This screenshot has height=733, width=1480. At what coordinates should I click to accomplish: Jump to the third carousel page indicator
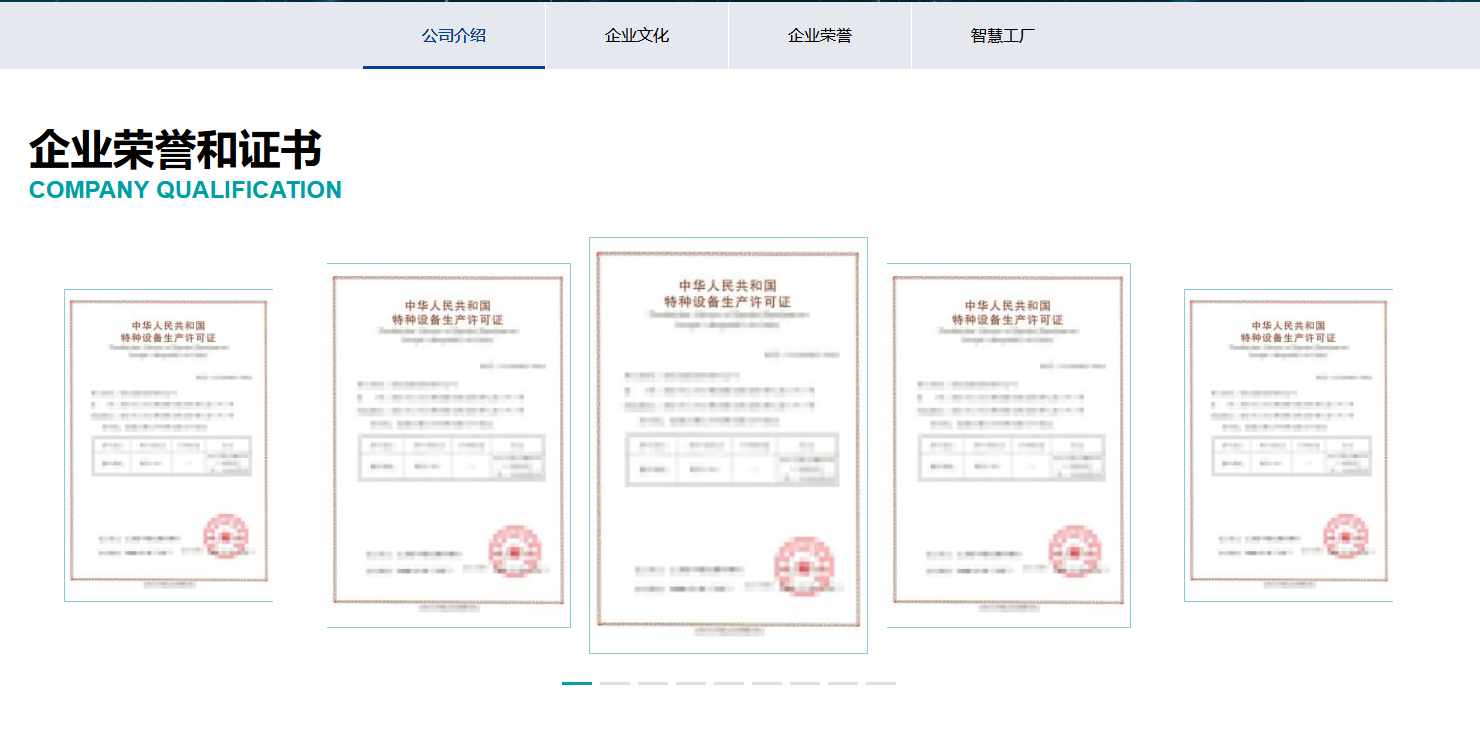click(653, 683)
